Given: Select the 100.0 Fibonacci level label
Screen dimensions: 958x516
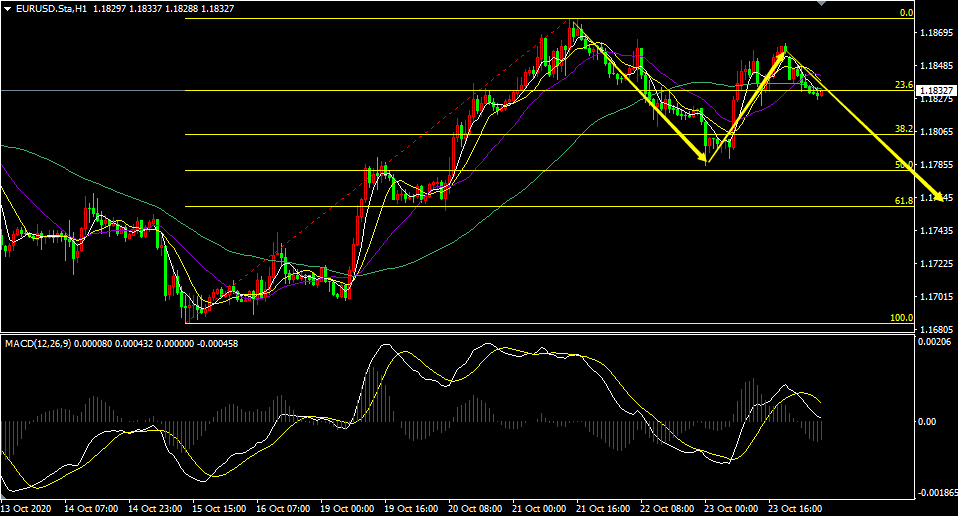Looking at the screenshot, I should click(x=902, y=318).
